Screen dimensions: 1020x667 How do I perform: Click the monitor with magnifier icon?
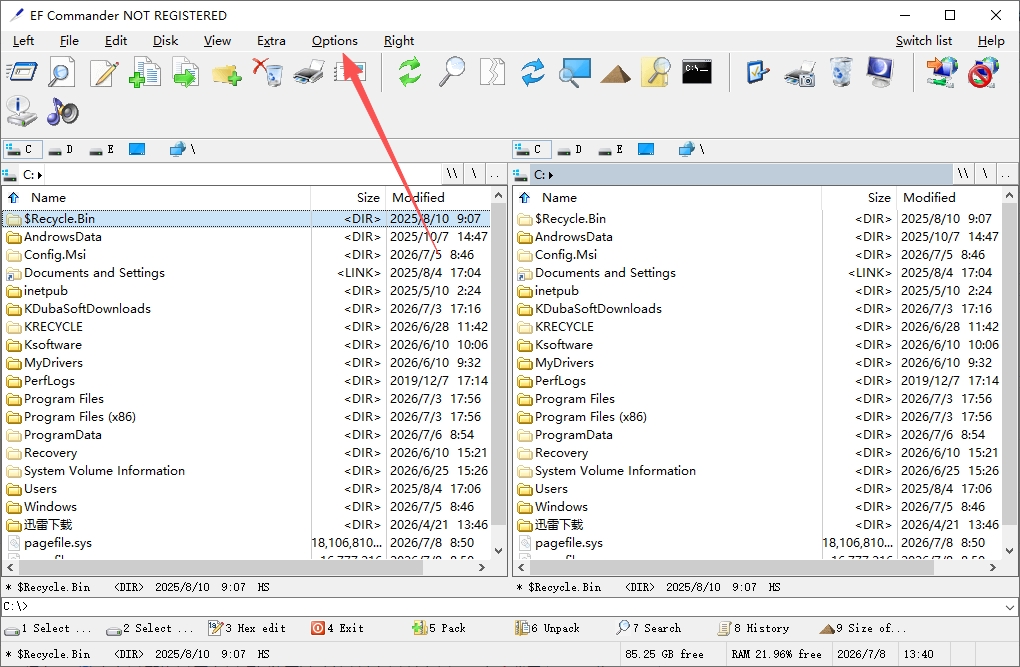click(574, 72)
